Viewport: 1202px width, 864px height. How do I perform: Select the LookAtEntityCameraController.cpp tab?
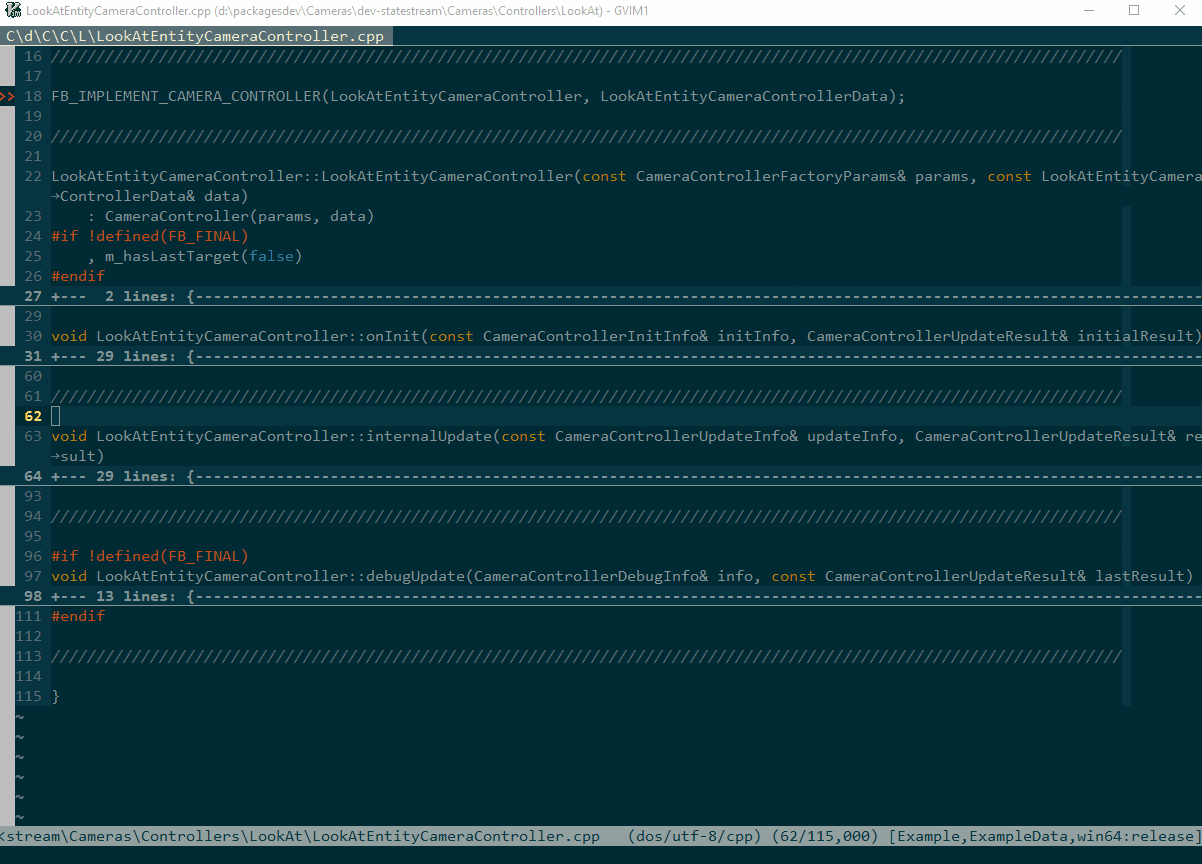195,36
